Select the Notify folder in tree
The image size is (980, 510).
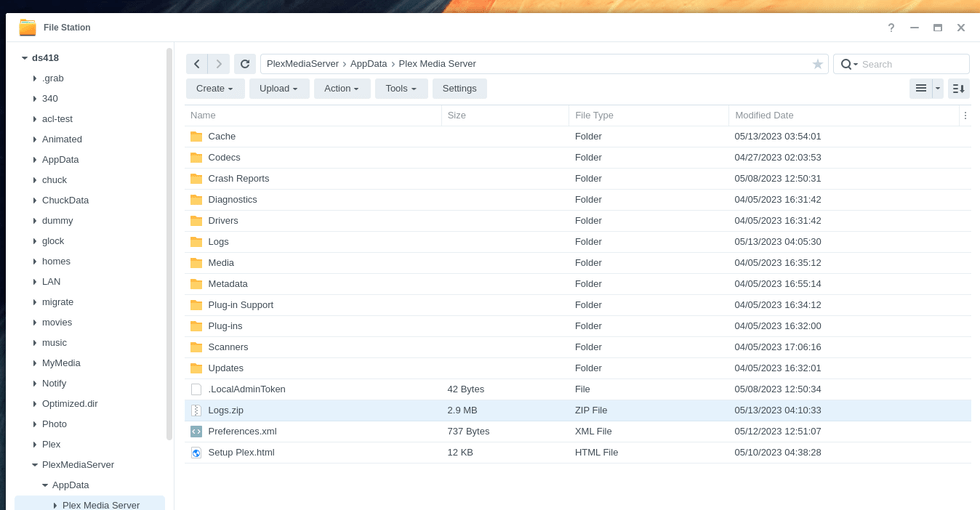coord(54,384)
